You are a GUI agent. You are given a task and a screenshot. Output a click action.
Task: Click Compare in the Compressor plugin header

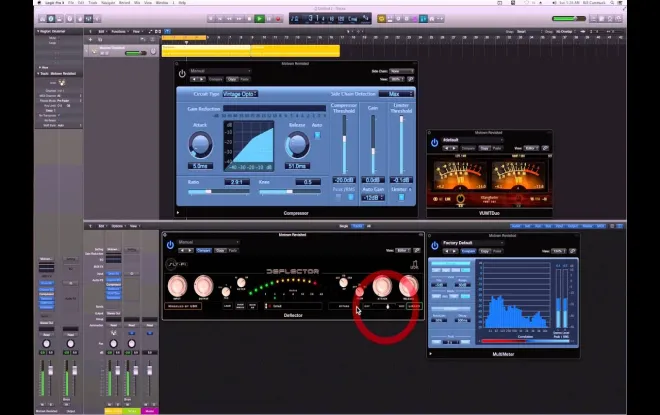216,79
